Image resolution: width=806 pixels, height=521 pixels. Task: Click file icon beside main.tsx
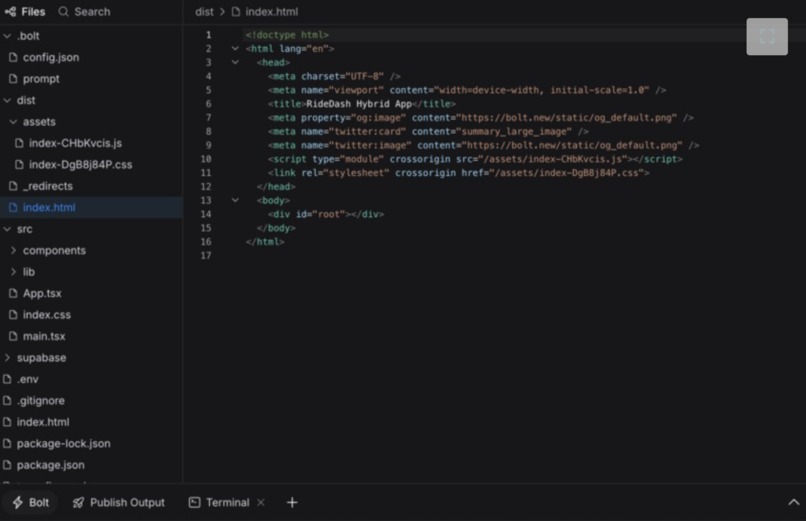click(x=13, y=336)
